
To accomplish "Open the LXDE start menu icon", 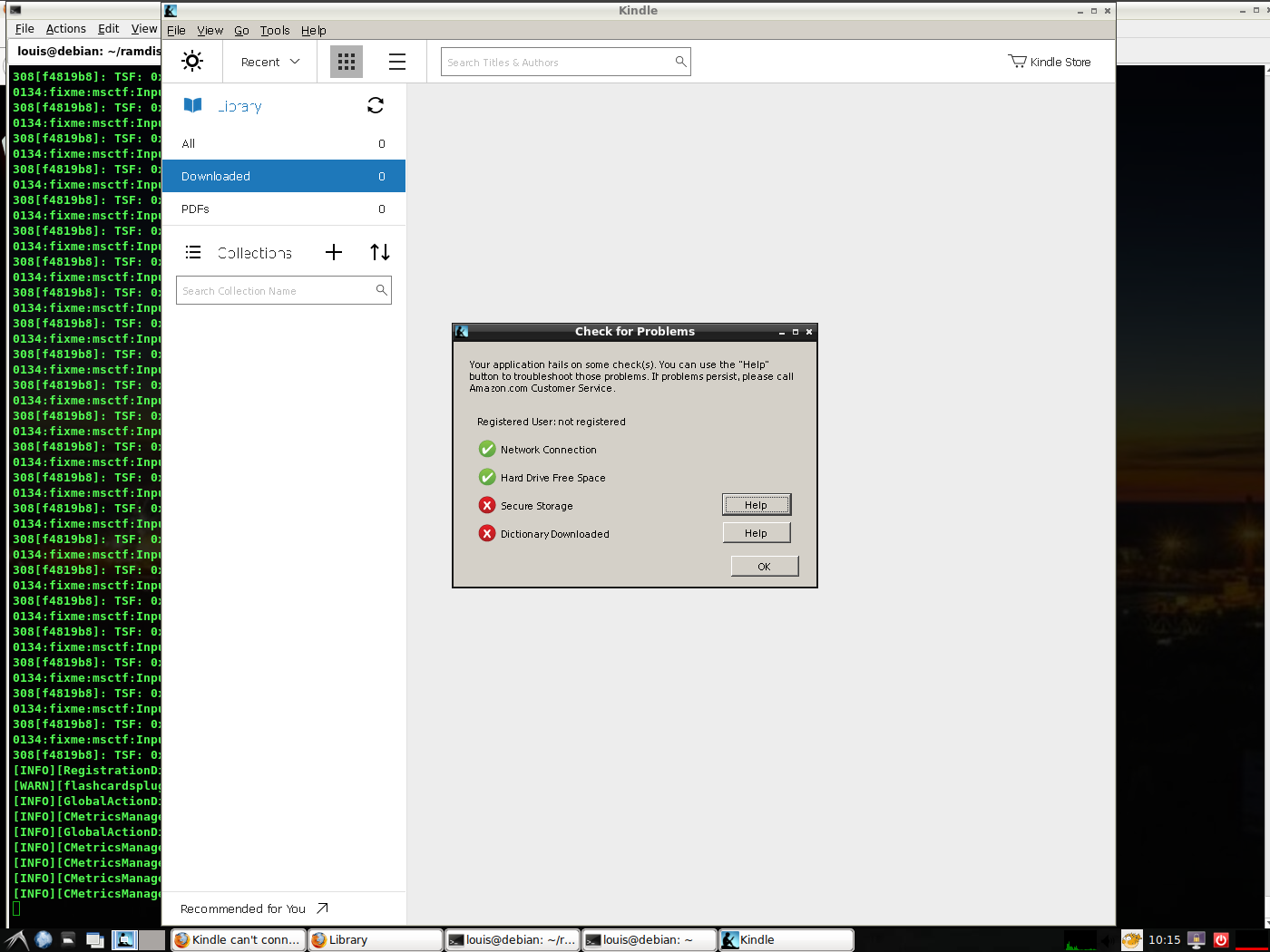I will [15, 940].
